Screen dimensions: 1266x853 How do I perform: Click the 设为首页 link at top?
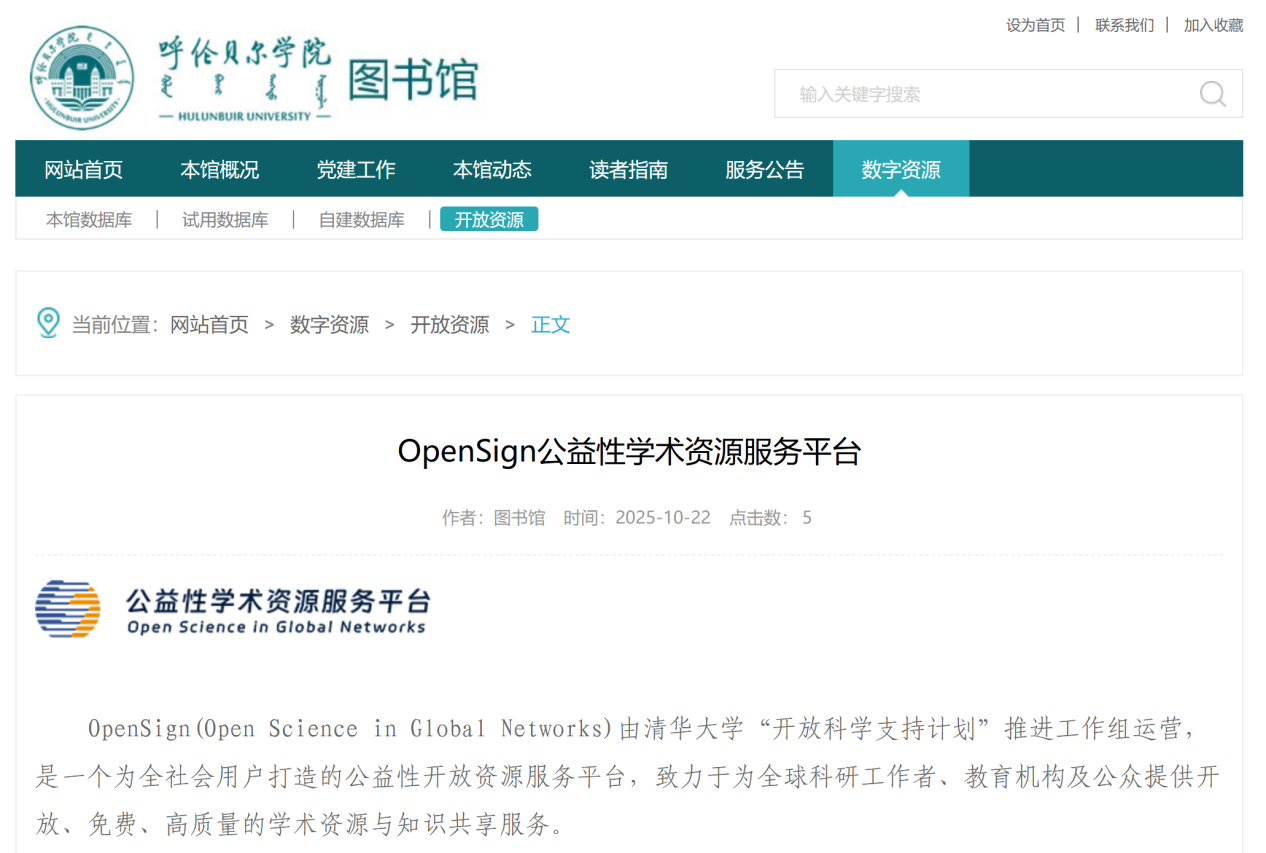pos(1035,25)
